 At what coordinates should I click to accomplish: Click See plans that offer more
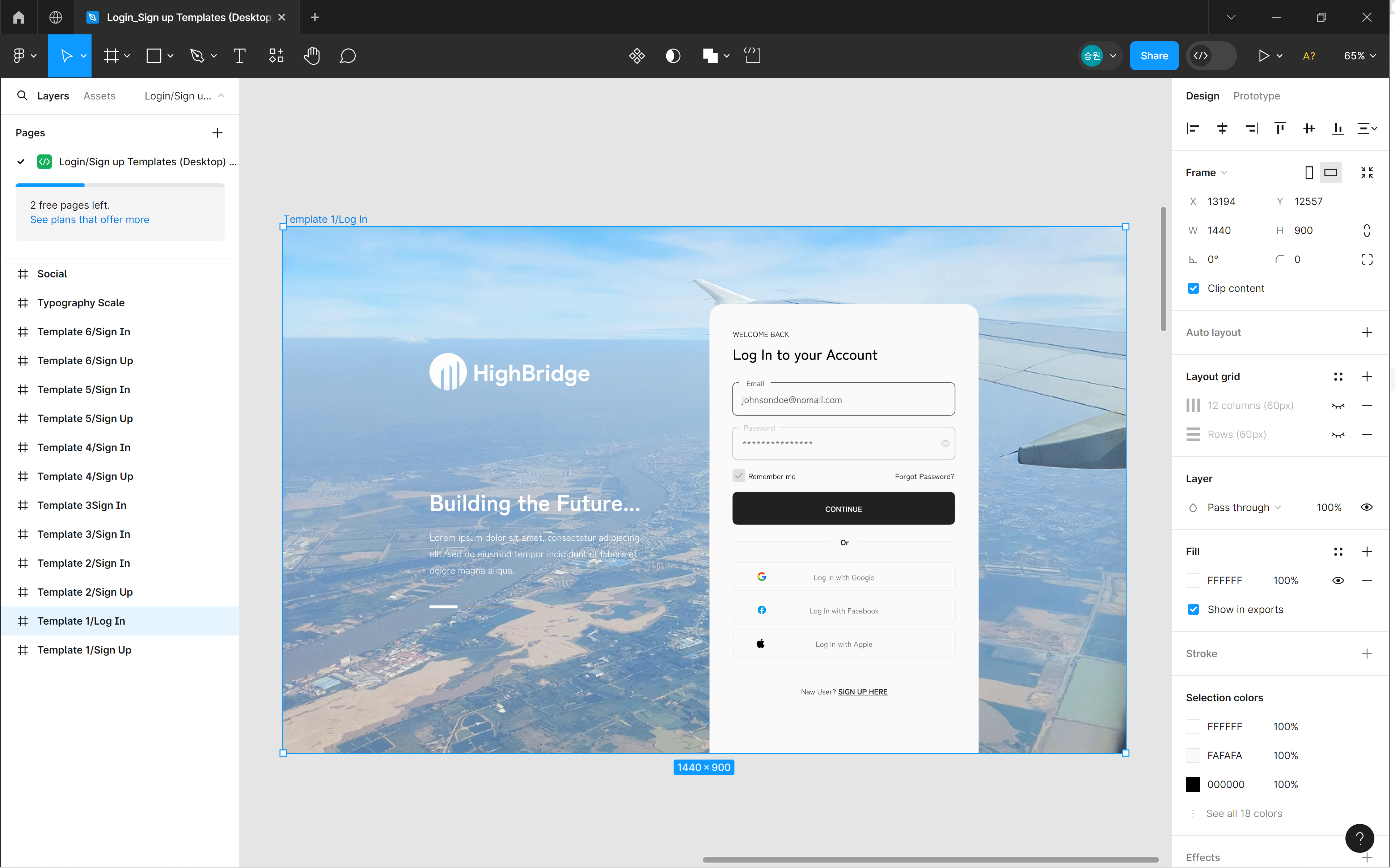pyautogui.click(x=90, y=220)
